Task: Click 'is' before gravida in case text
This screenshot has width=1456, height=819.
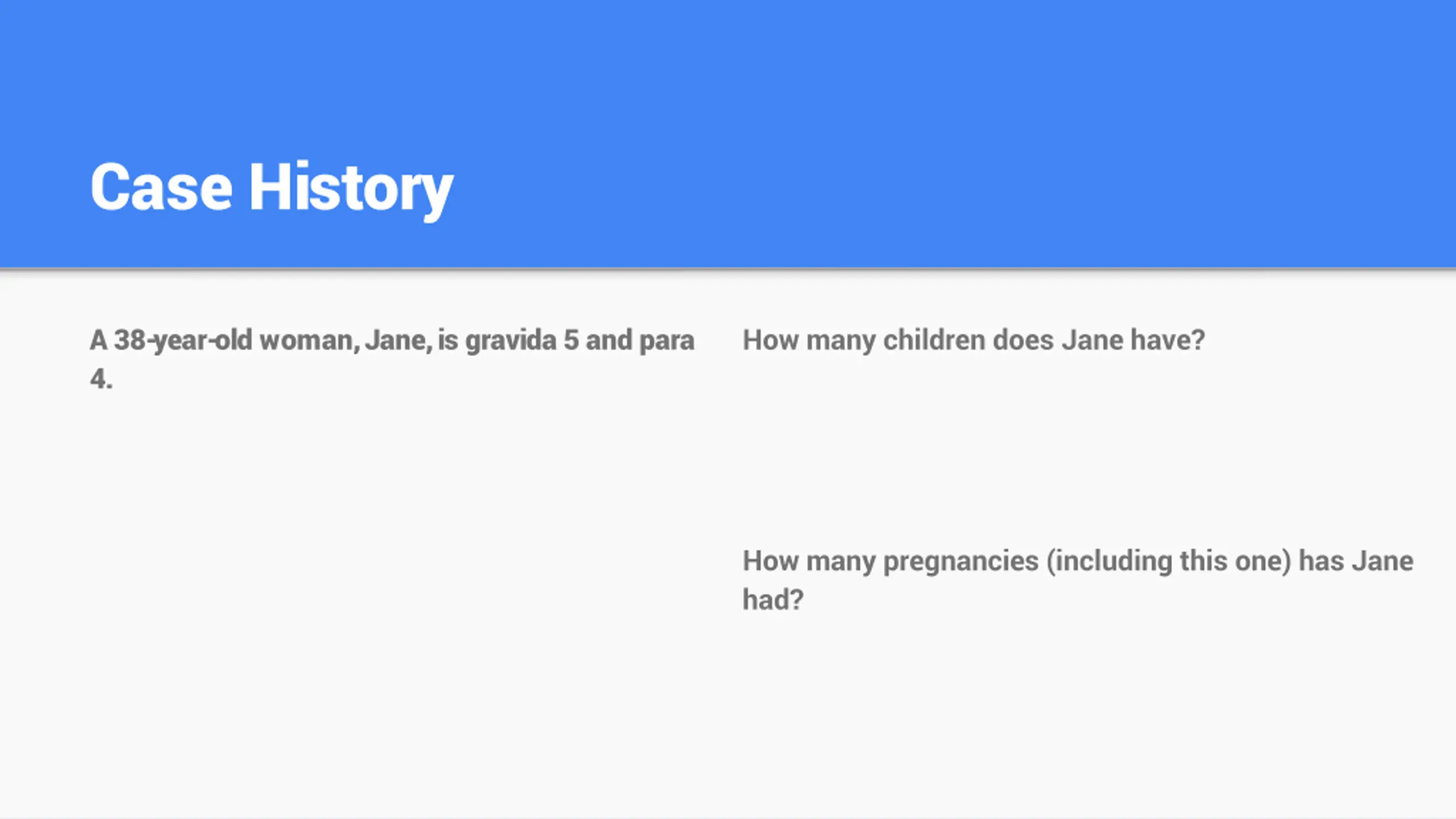Action: tap(448, 340)
